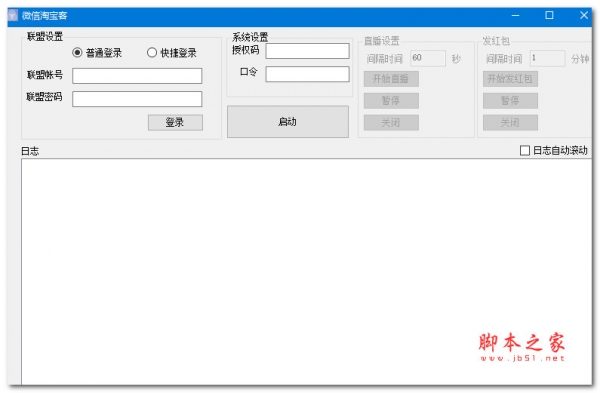Click the 开始发红包 button
The image size is (600, 393).
pos(510,79)
